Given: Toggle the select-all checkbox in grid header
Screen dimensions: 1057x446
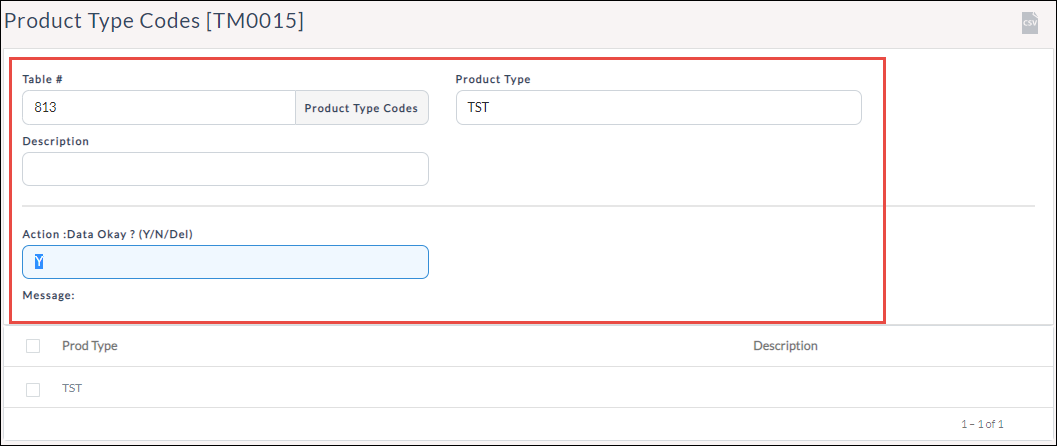Looking at the screenshot, I should tap(33, 346).
